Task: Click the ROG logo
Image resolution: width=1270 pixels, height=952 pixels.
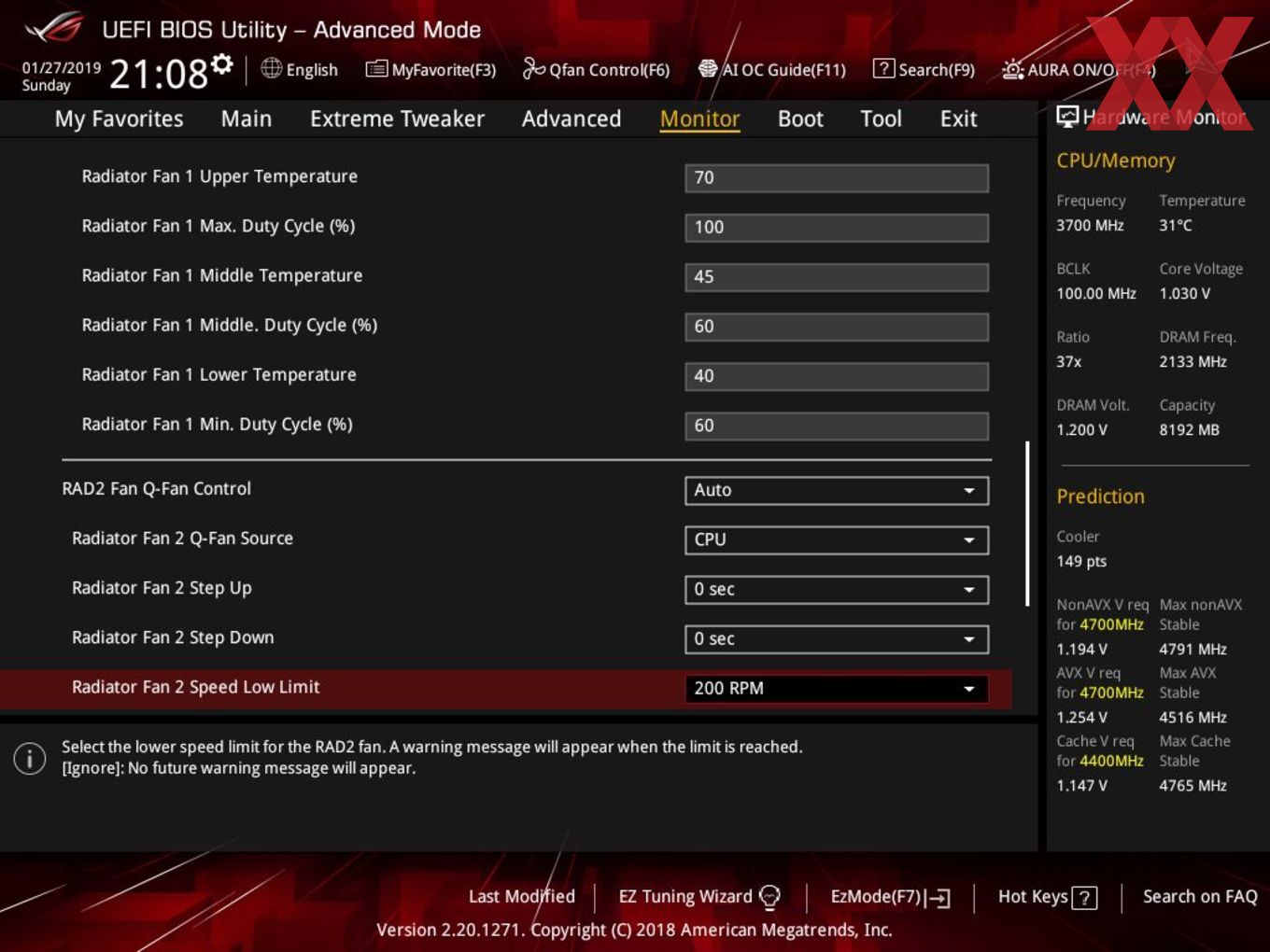Action: [x=54, y=28]
